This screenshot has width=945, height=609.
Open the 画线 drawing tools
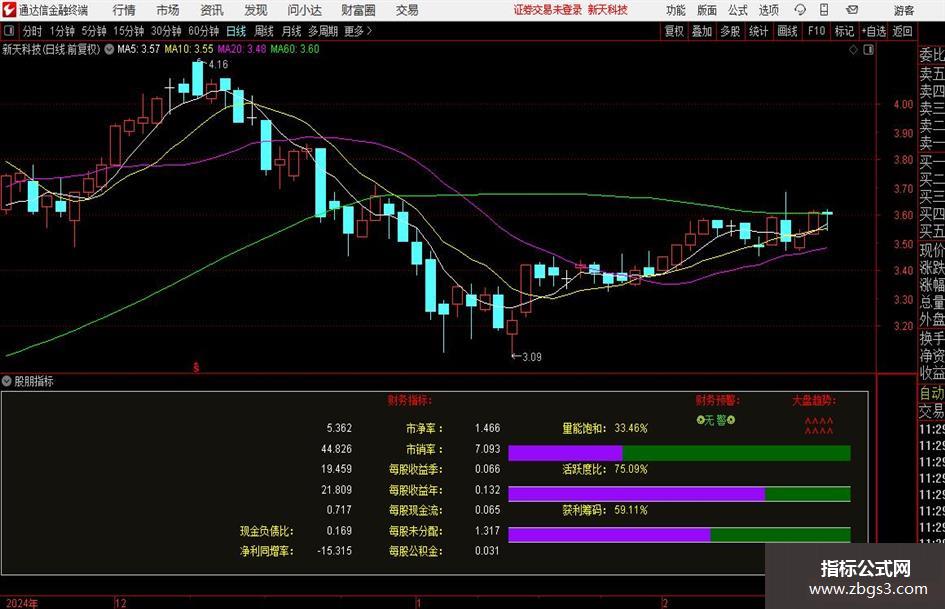pos(787,31)
